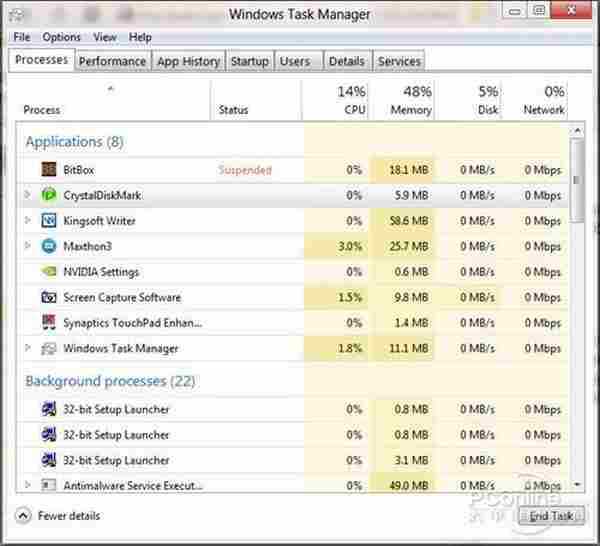Image resolution: width=600 pixels, height=546 pixels.
Task: Expand the Kingsoft Writer process tree
Action: pyautogui.click(x=27, y=221)
